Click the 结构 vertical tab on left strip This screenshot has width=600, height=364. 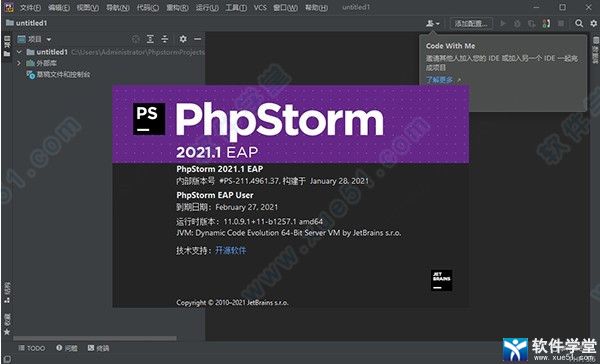click(7, 293)
